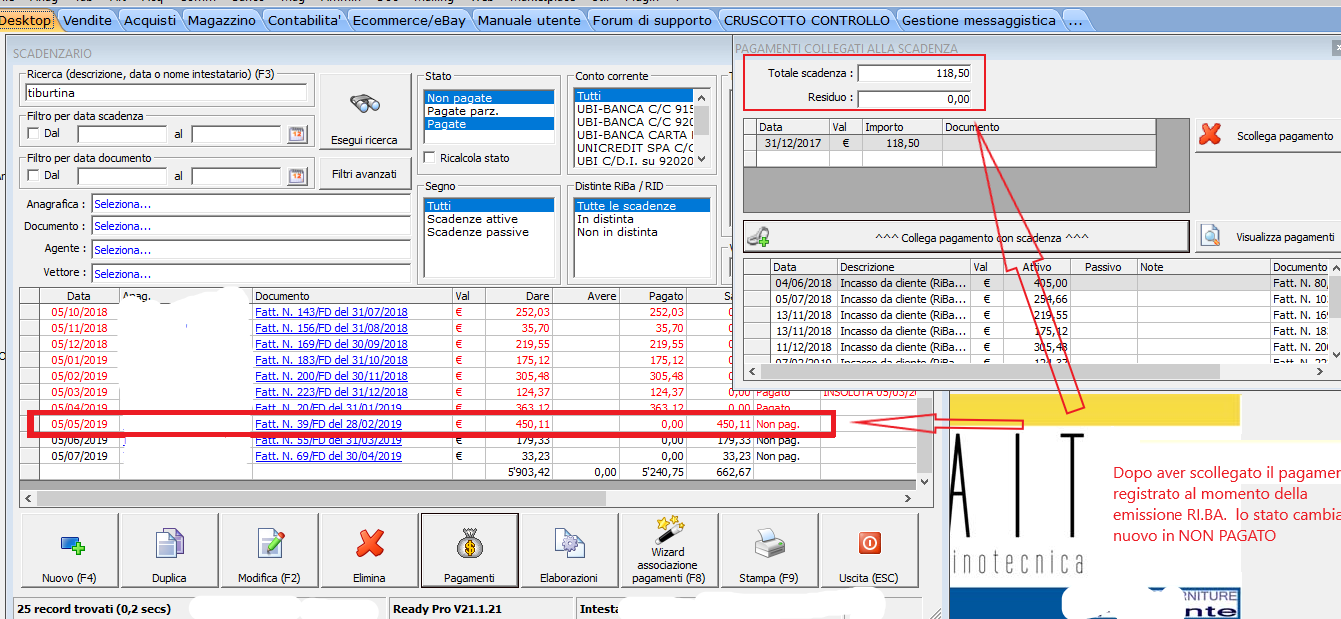Open Vettore Seleziona field
The image size is (1341, 619).
coord(251,273)
